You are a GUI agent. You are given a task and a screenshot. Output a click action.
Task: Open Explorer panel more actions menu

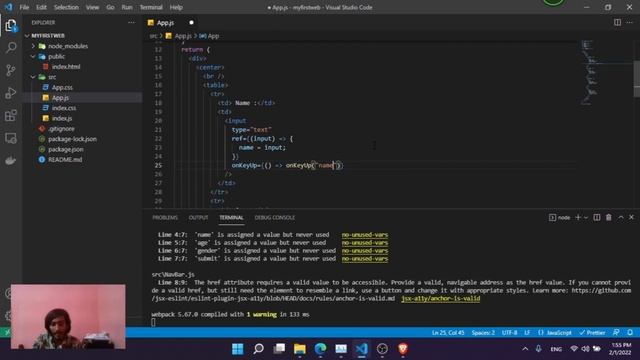[131, 22]
